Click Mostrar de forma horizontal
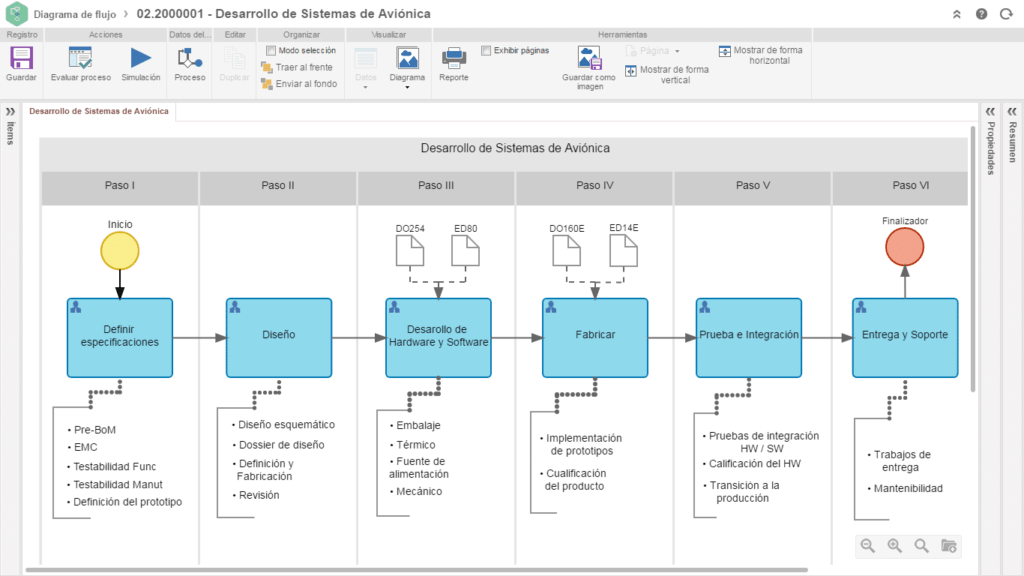This screenshot has height=576, width=1024. coord(760,55)
